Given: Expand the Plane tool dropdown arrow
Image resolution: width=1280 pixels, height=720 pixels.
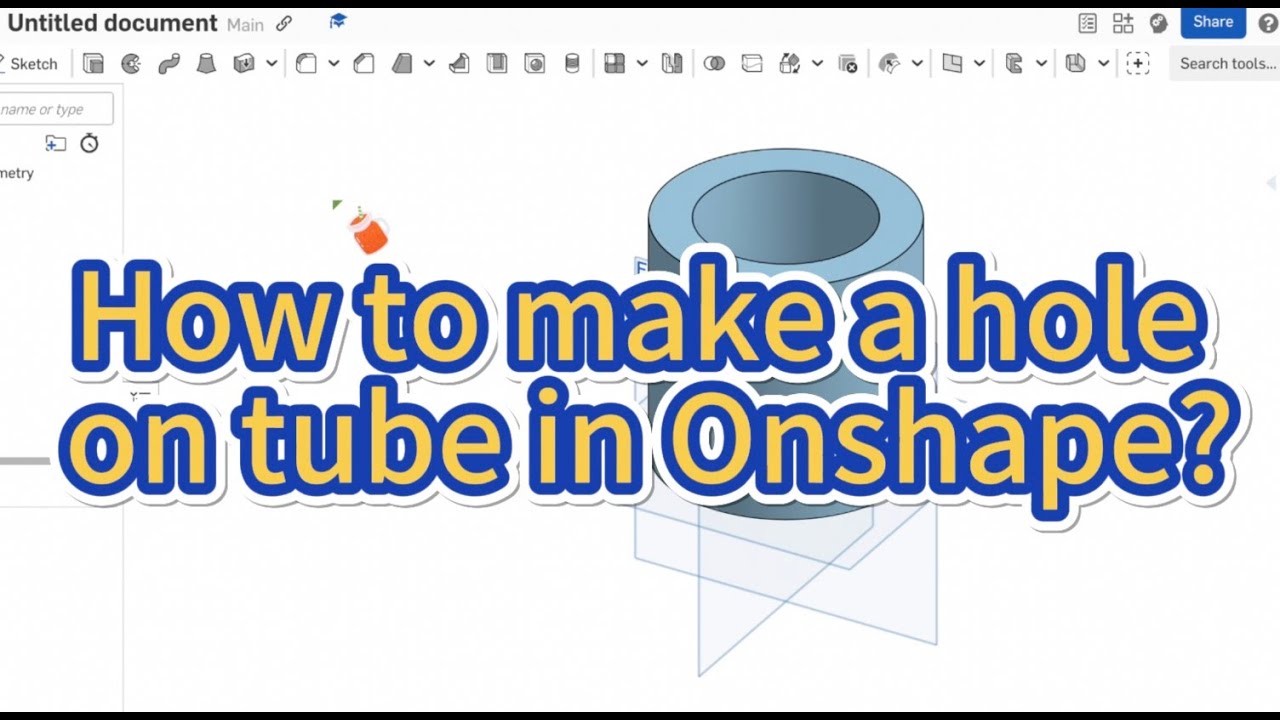Looking at the screenshot, I should (979, 64).
